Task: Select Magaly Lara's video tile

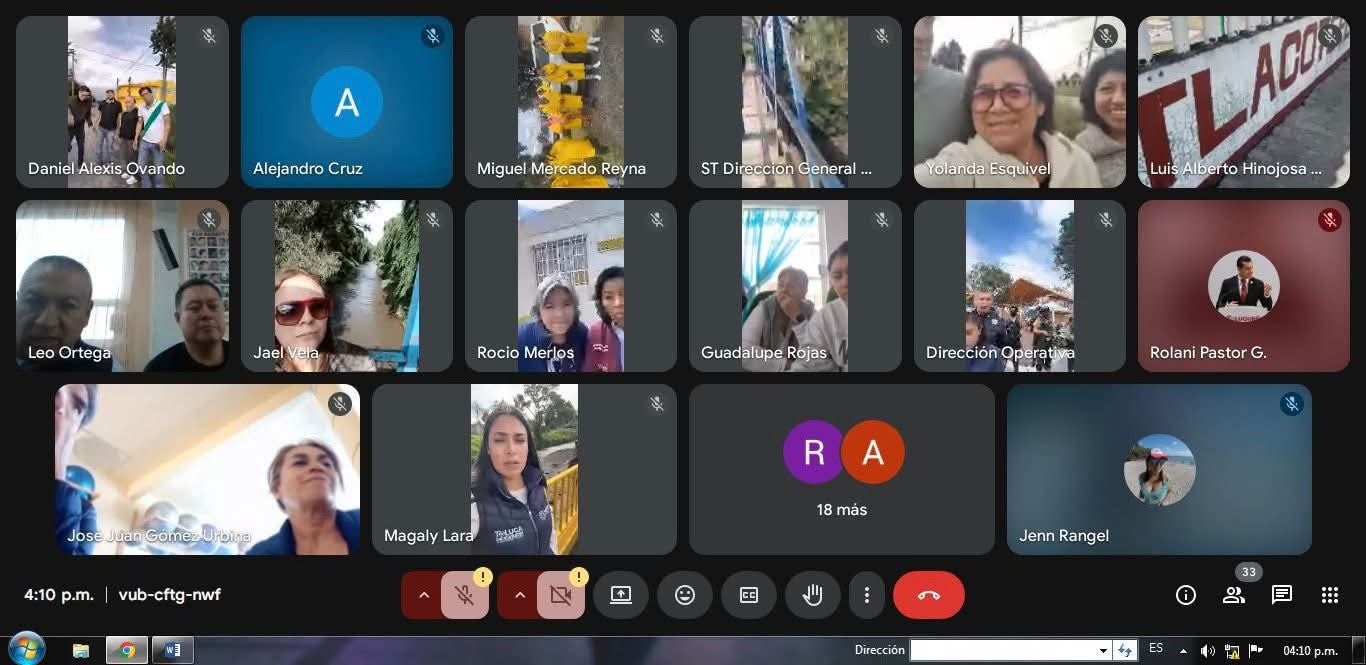Action: (x=524, y=470)
